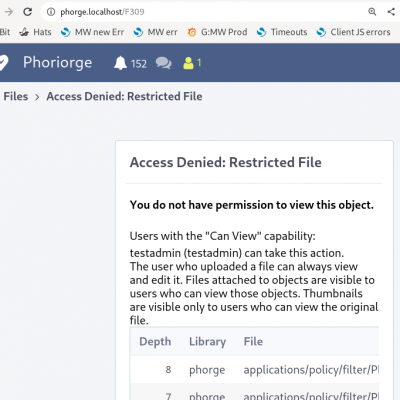Open the G:MW Prod bookmark
The image size is (400, 400).
coord(217,32)
